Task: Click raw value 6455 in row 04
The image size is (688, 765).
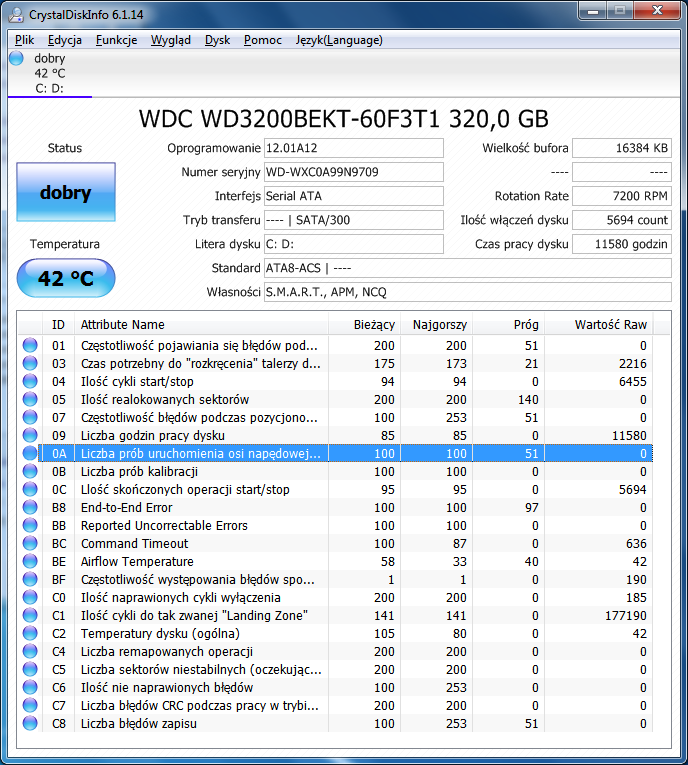Action: pyautogui.click(x=633, y=381)
